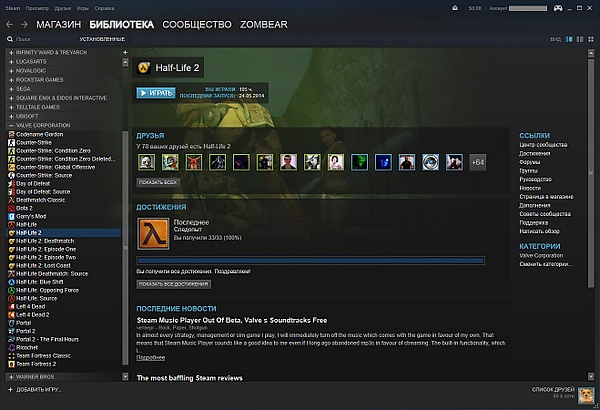Switch to grid view icon
Screen dimensions: 600x410
tap(591, 39)
